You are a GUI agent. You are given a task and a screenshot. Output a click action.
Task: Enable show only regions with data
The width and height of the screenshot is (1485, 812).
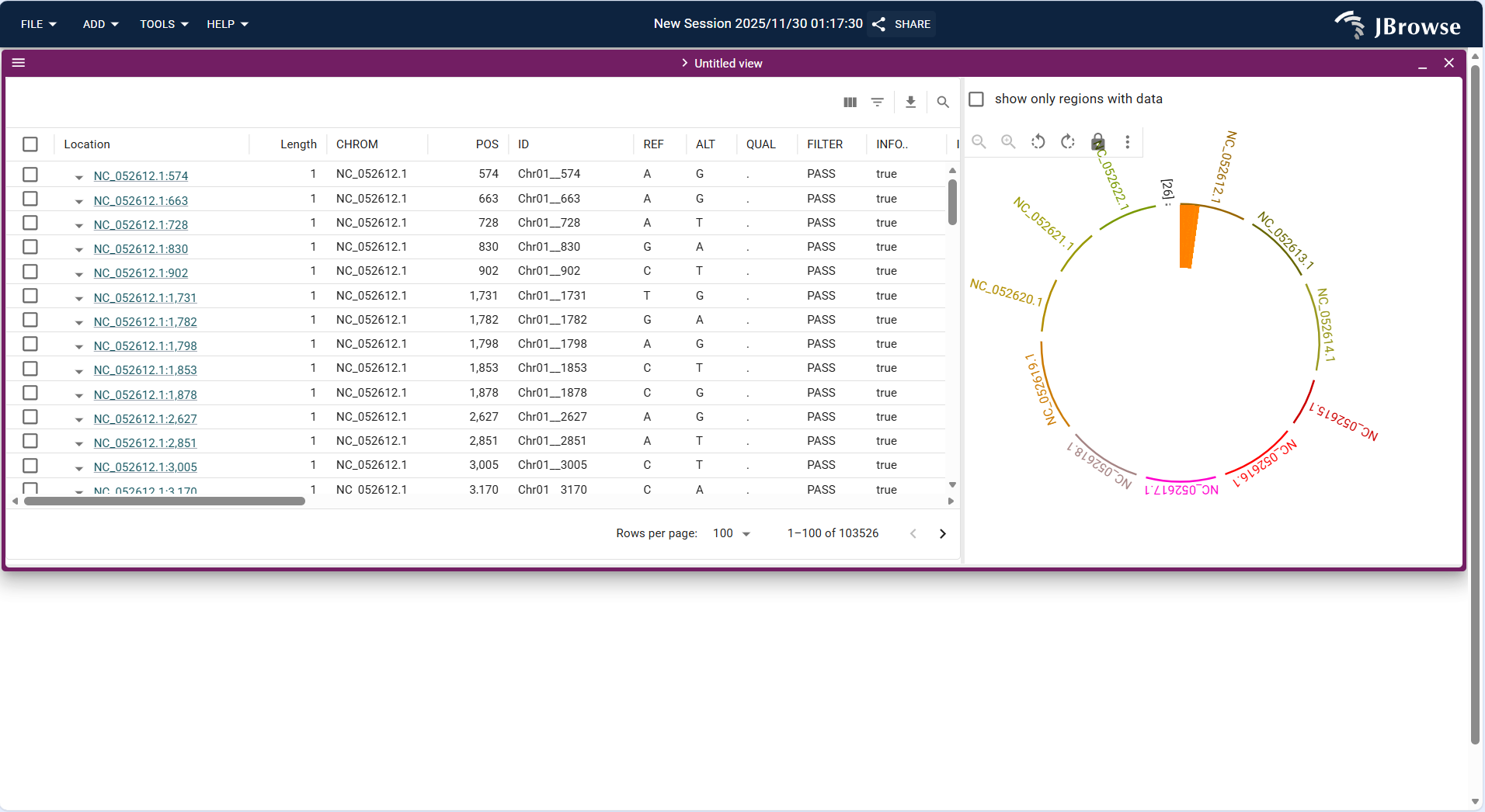pyautogui.click(x=976, y=99)
